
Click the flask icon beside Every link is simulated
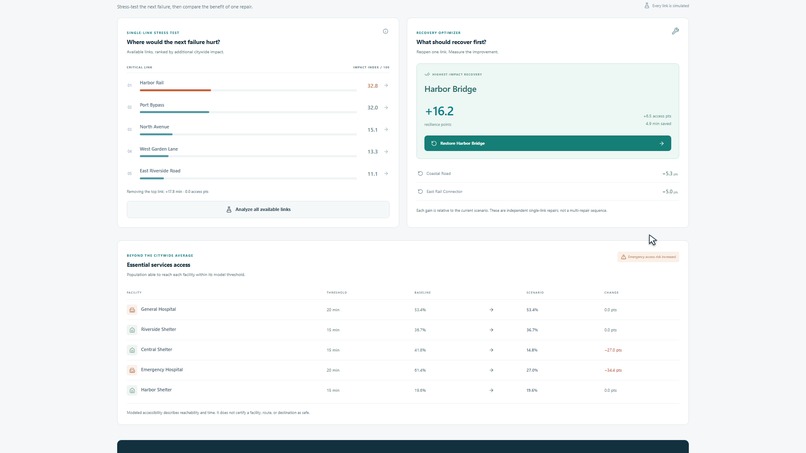coord(647,6)
